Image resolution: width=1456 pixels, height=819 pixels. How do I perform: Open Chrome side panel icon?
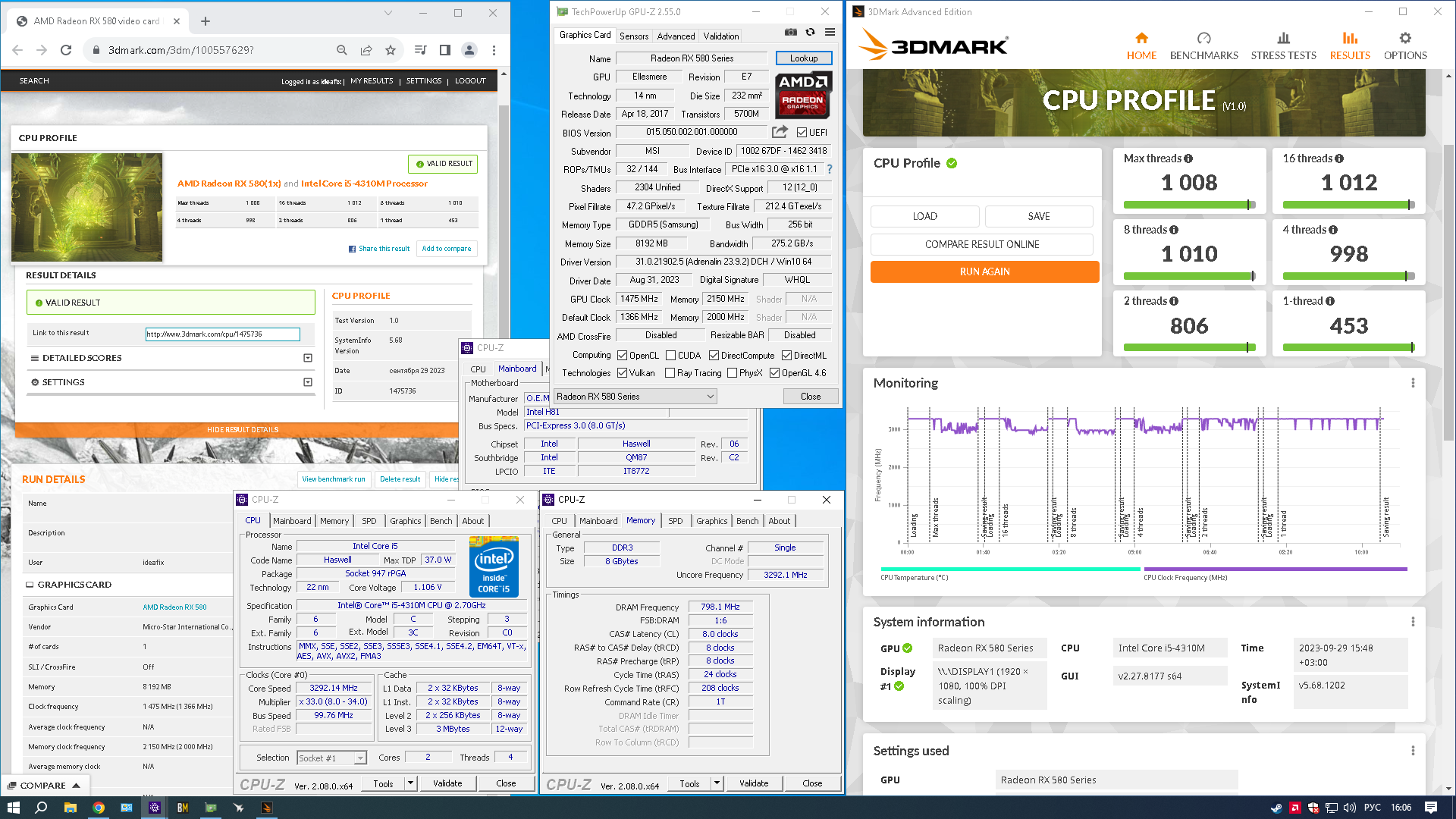(x=445, y=50)
